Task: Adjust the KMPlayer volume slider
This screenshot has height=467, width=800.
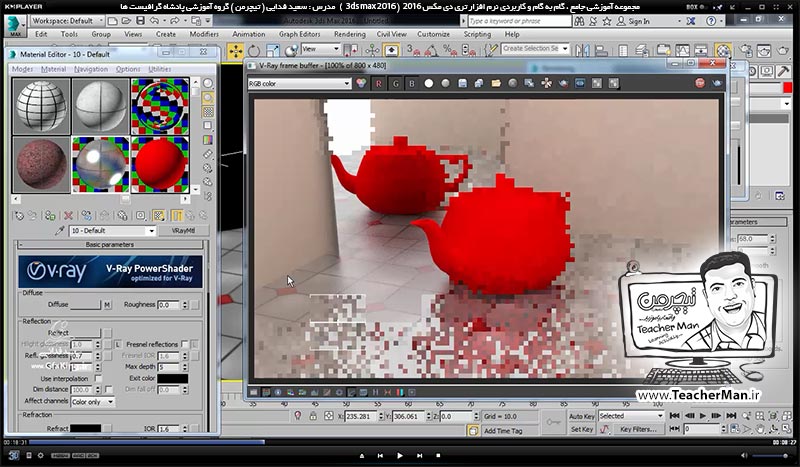Action: click(771, 456)
